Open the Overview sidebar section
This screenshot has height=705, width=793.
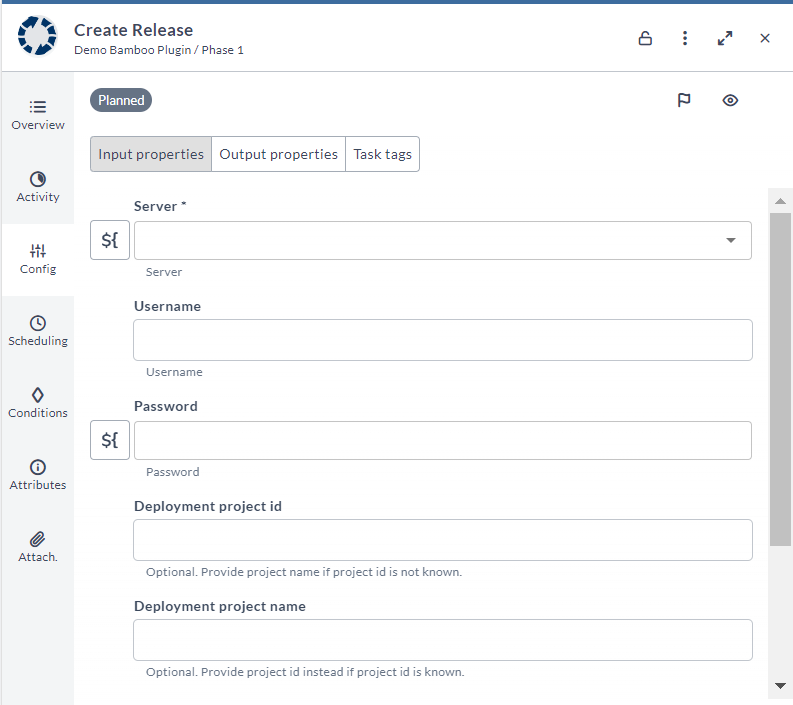tap(38, 115)
